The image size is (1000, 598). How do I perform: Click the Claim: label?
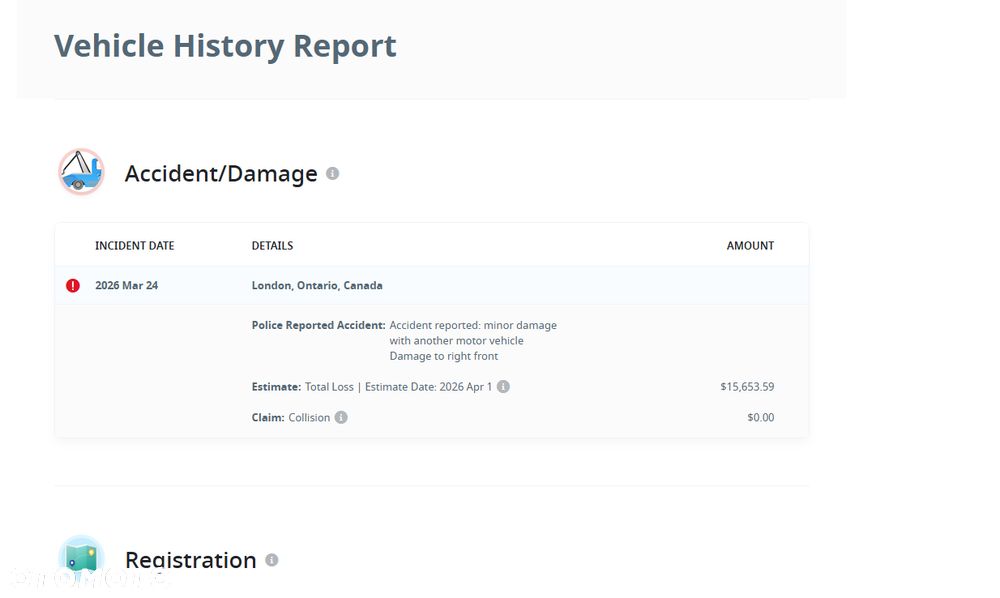pos(268,418)
